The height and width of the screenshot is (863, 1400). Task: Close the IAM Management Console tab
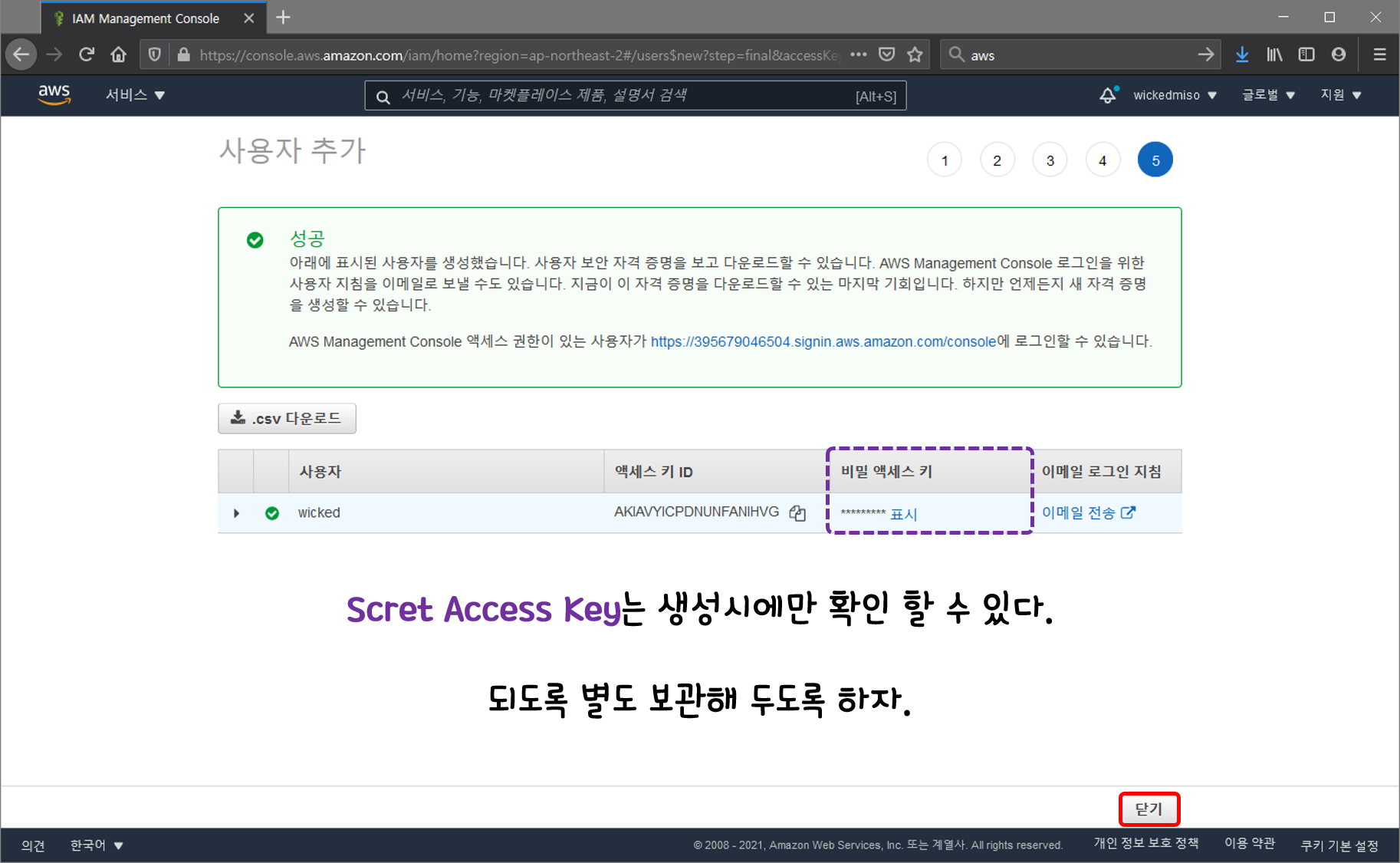(x=248, y=18)
